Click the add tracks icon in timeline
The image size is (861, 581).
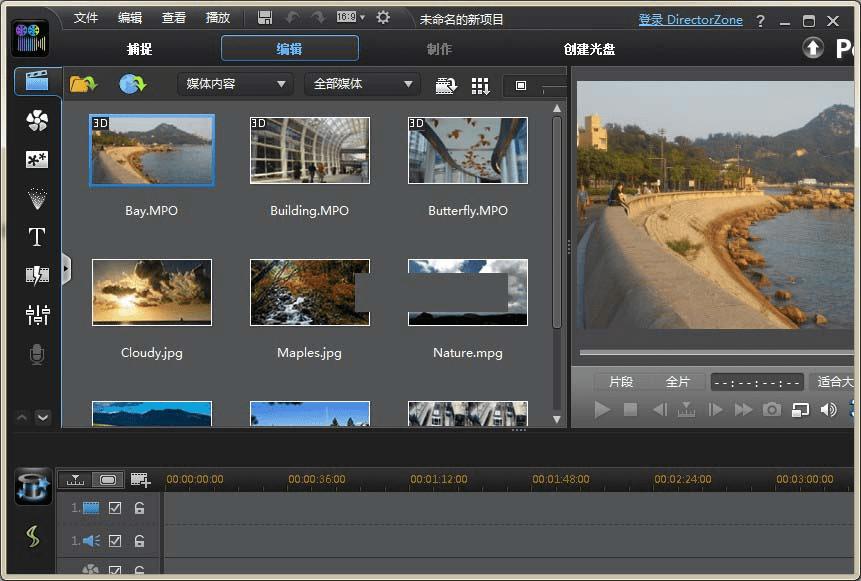point(140,480)
